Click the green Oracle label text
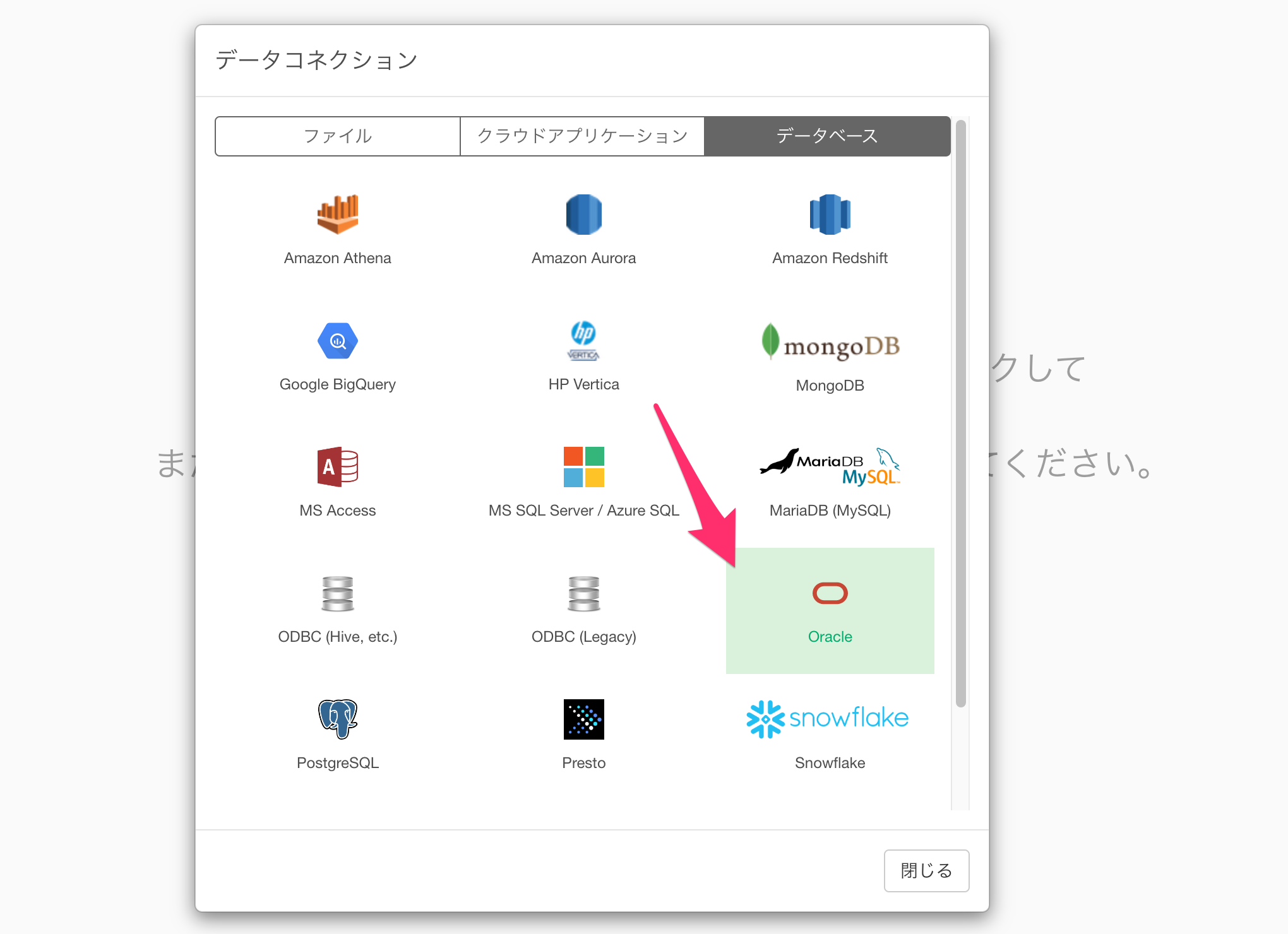This screenshot has height=934, width=1288. [830, 637]
